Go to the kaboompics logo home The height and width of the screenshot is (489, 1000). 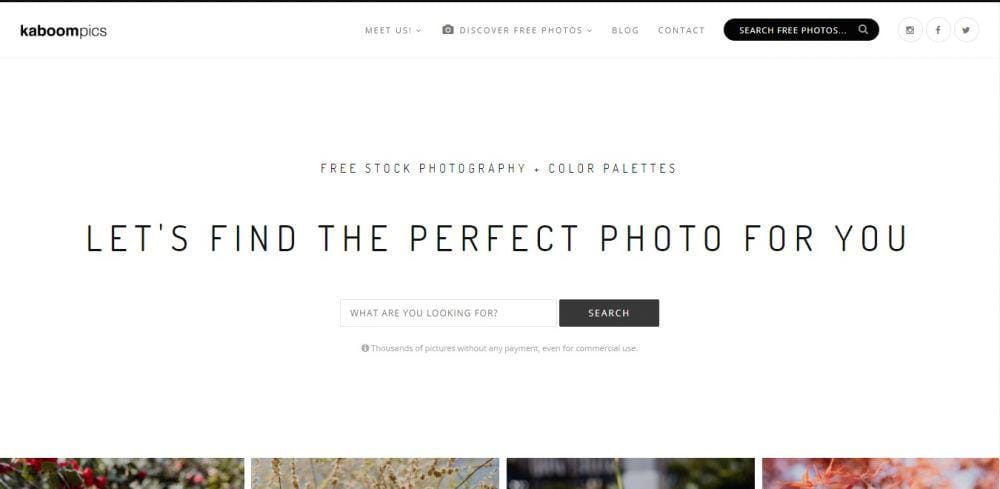(64, 31)
